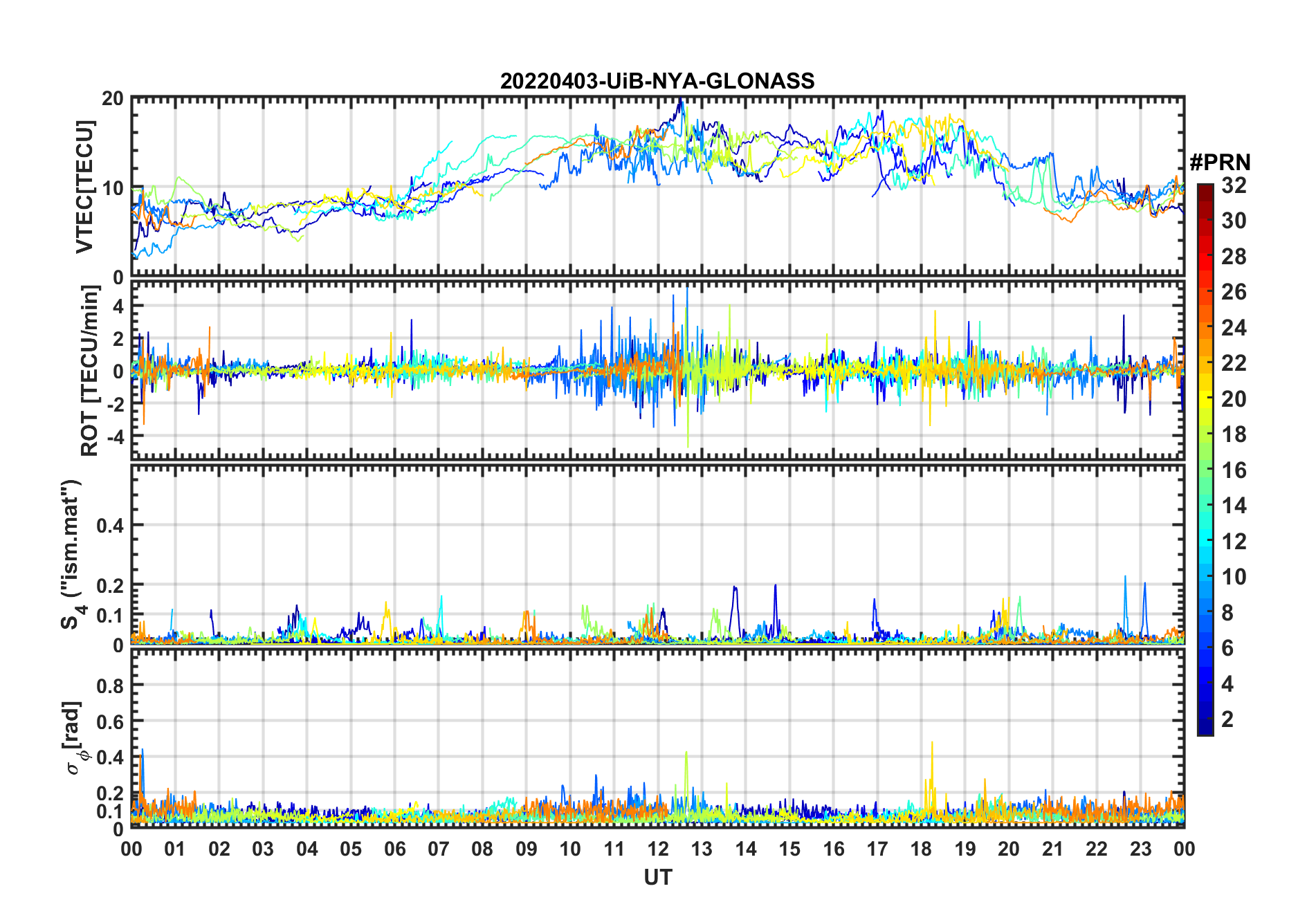Click the colorbar tick label 32
Image resolution: width=1316 pixels, height=920 pixels.
tap(1234, 185)
